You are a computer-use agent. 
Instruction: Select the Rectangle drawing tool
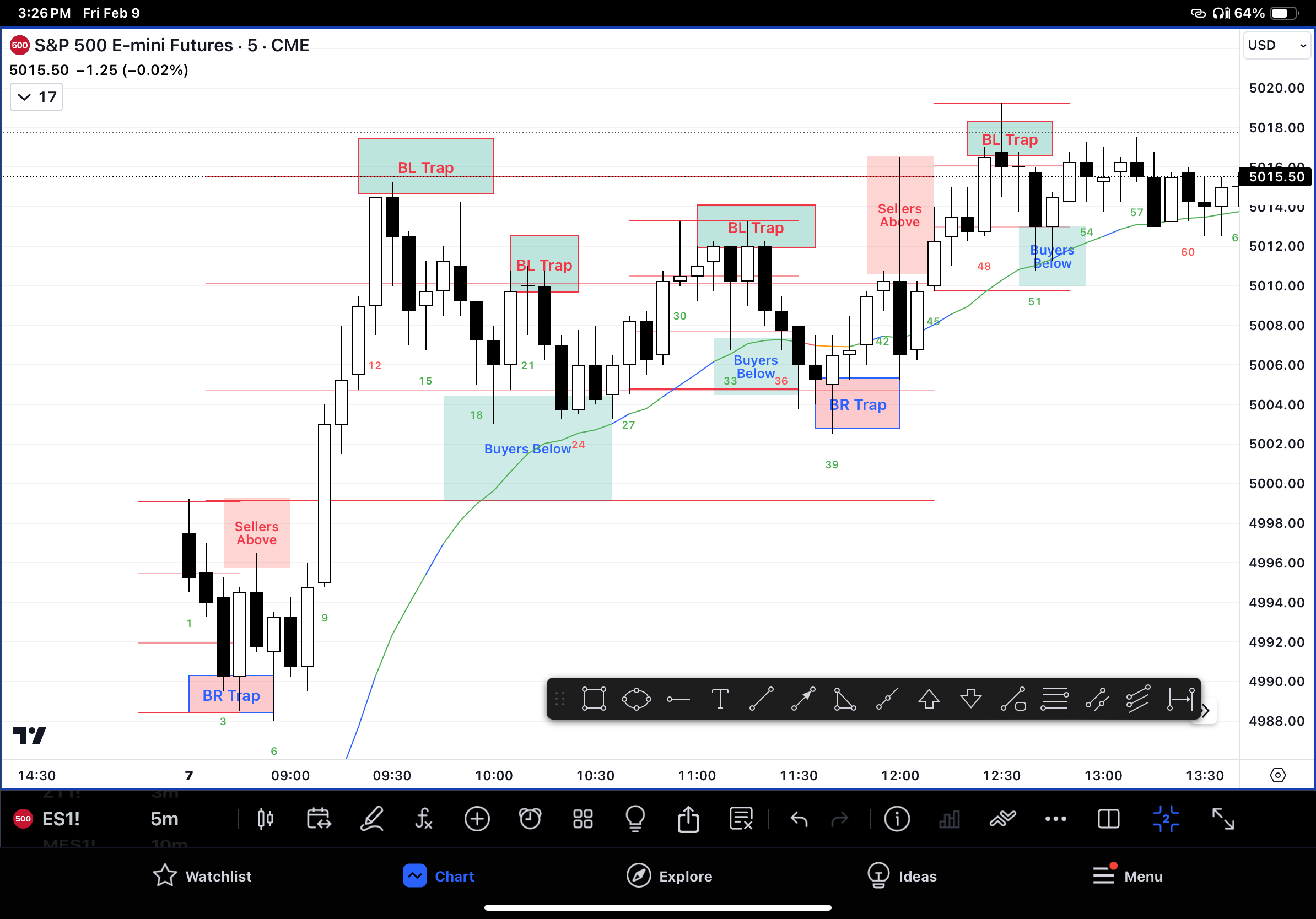pos(595,700)
